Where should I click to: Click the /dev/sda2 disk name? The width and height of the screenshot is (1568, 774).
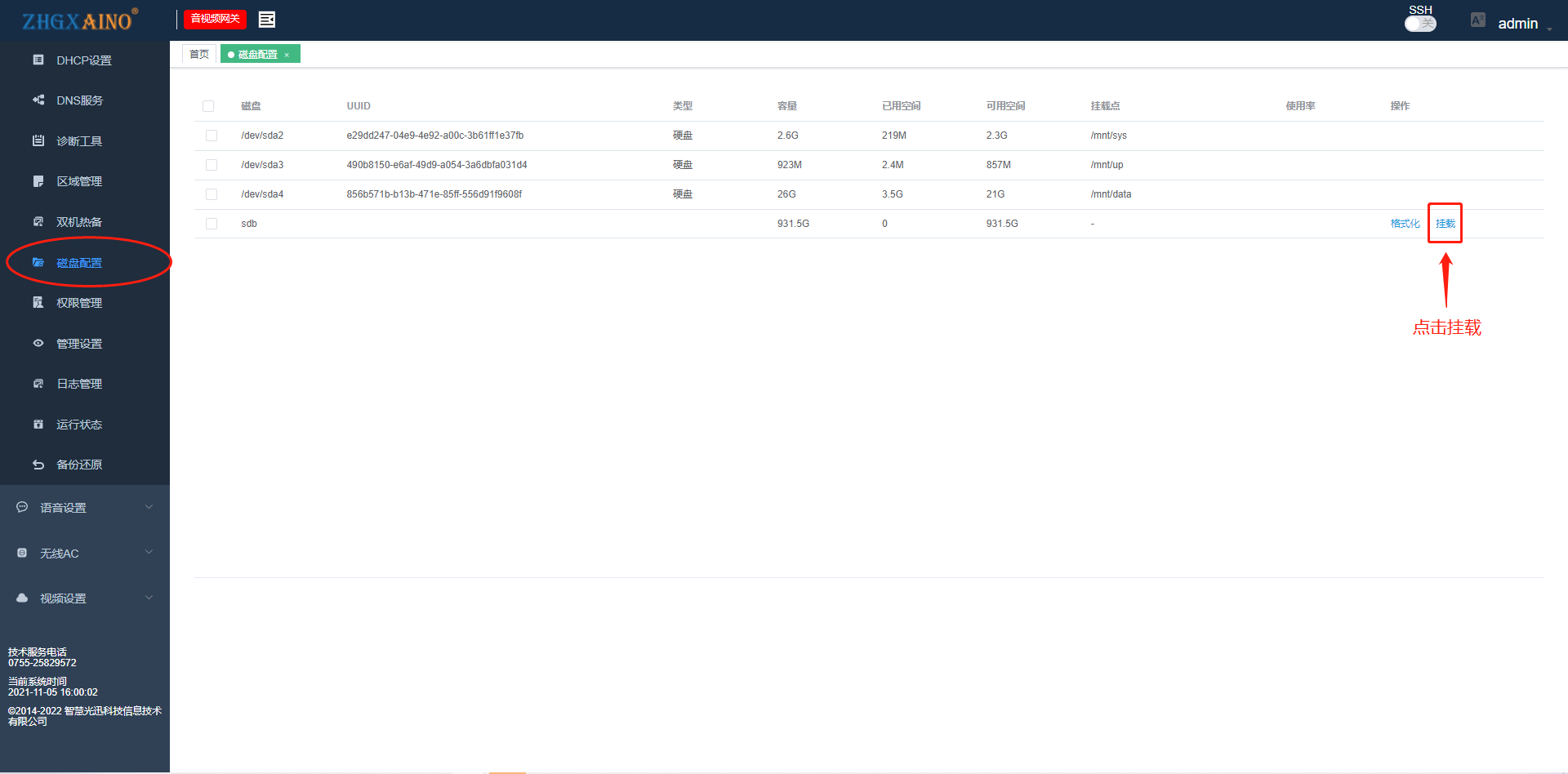tap(262, 136)
